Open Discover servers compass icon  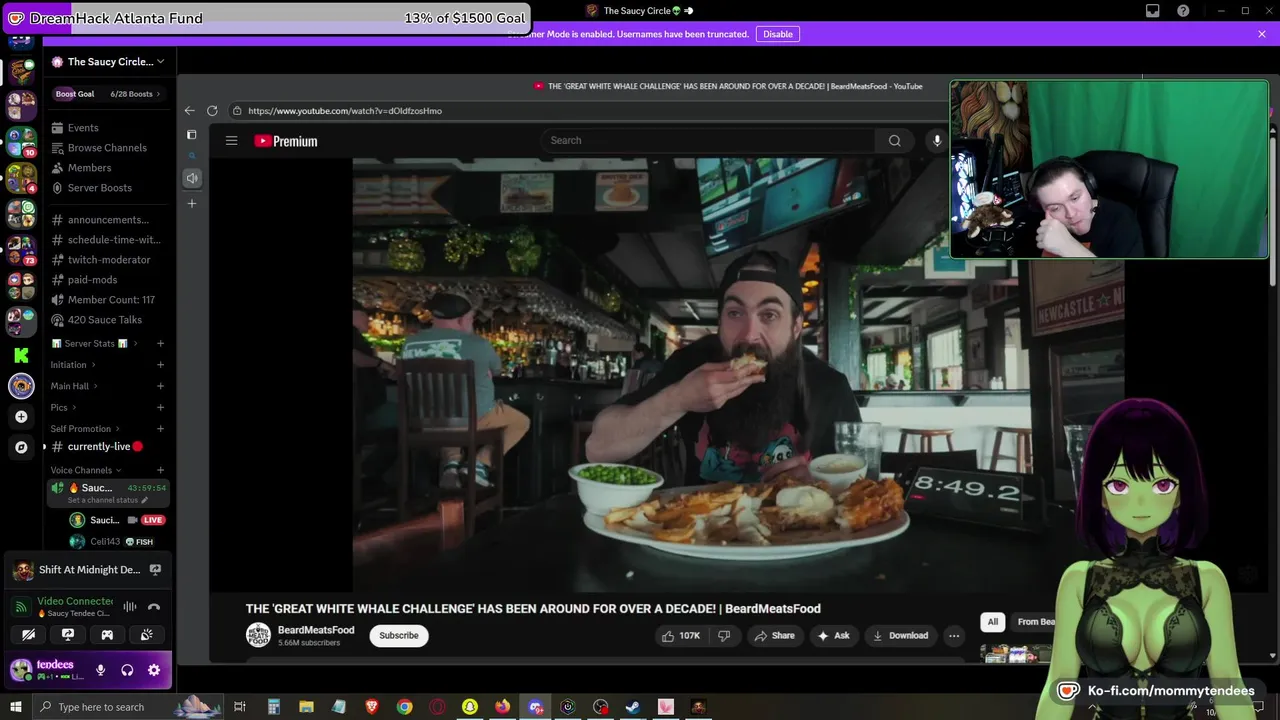click(21, 447)
